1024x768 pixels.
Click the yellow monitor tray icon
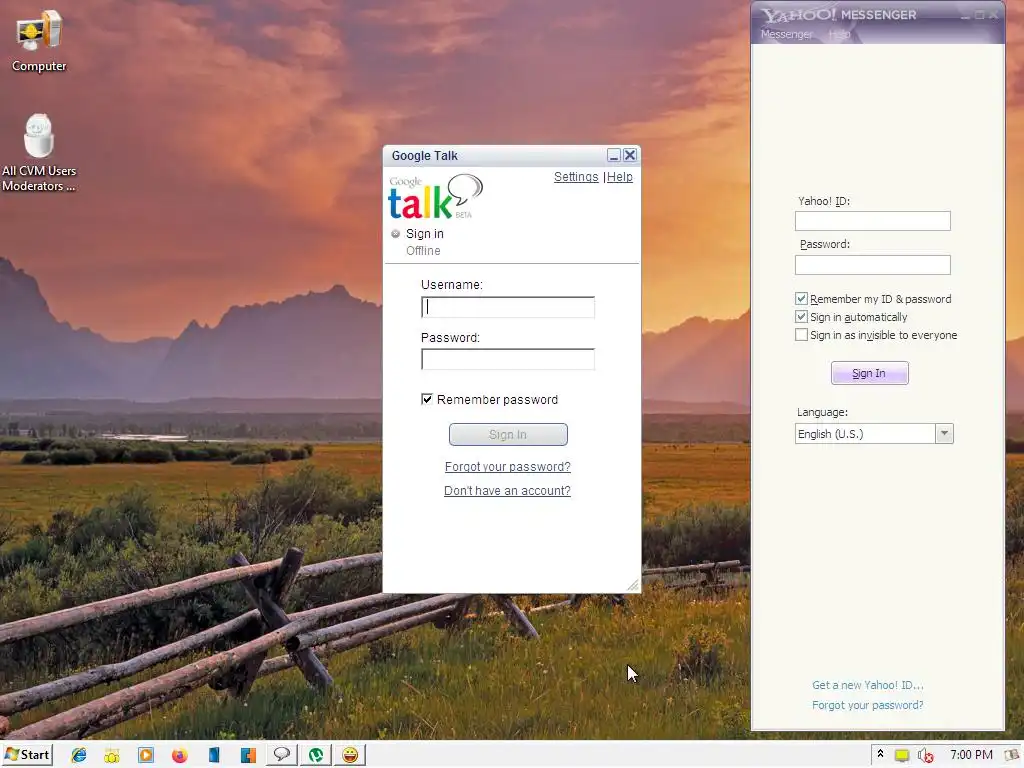902,756
